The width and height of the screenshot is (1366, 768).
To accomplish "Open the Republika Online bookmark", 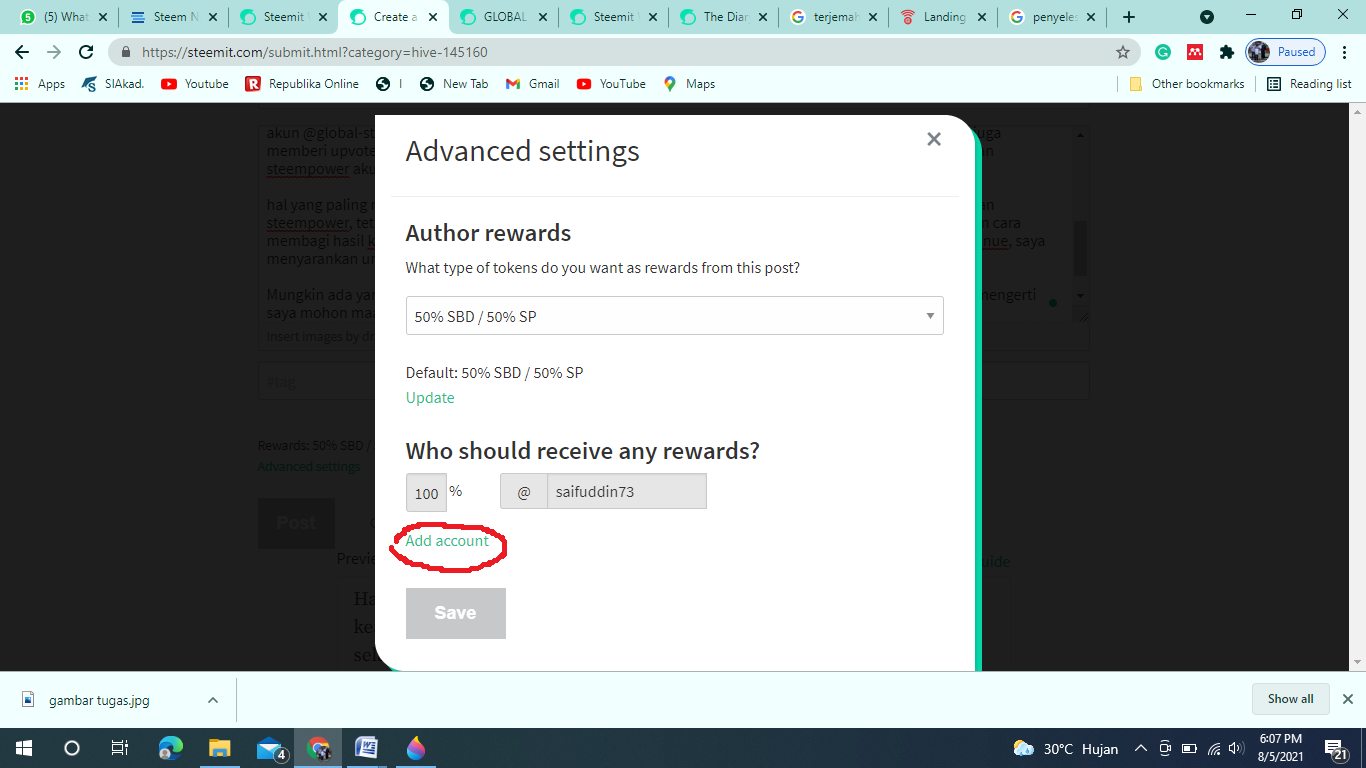I will [x=302, y=84].
